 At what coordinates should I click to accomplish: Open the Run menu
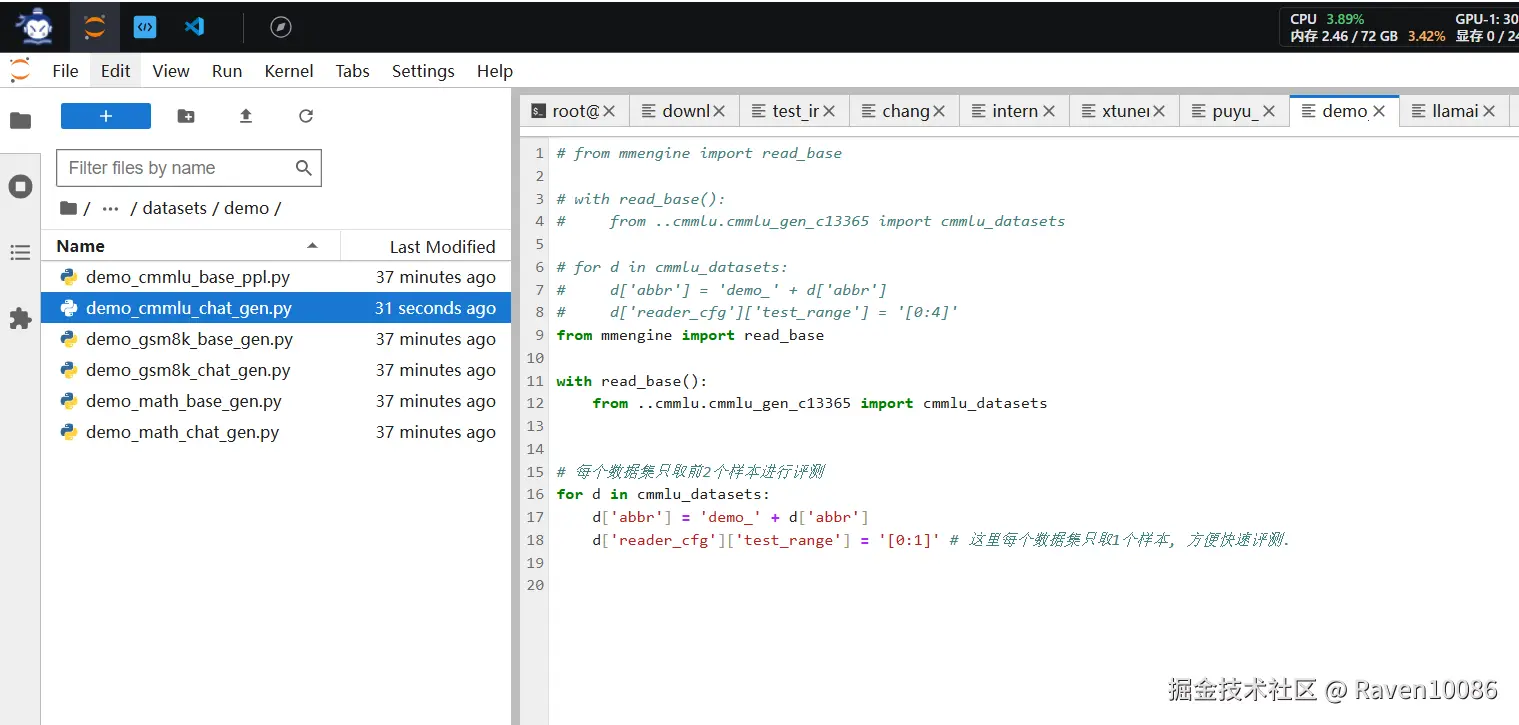227,71
